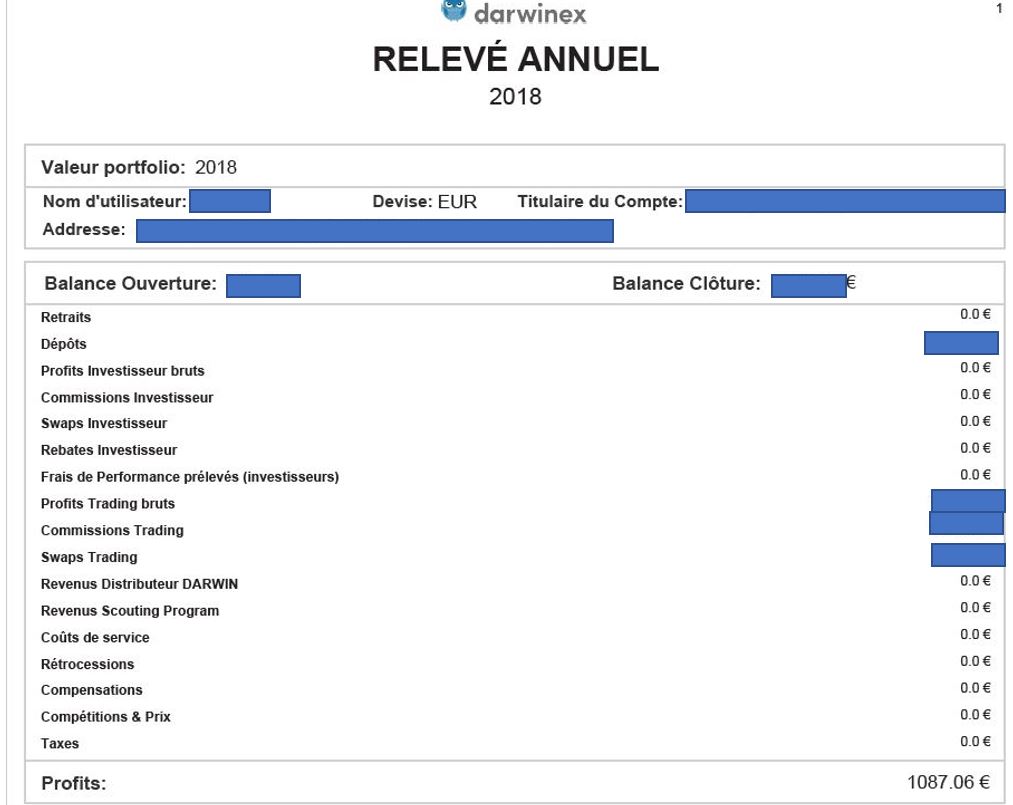Select the Taxes 0.0 € value
Viewport: 1013px width, 805px height.
pyautogui.click(x=975, y=741)
